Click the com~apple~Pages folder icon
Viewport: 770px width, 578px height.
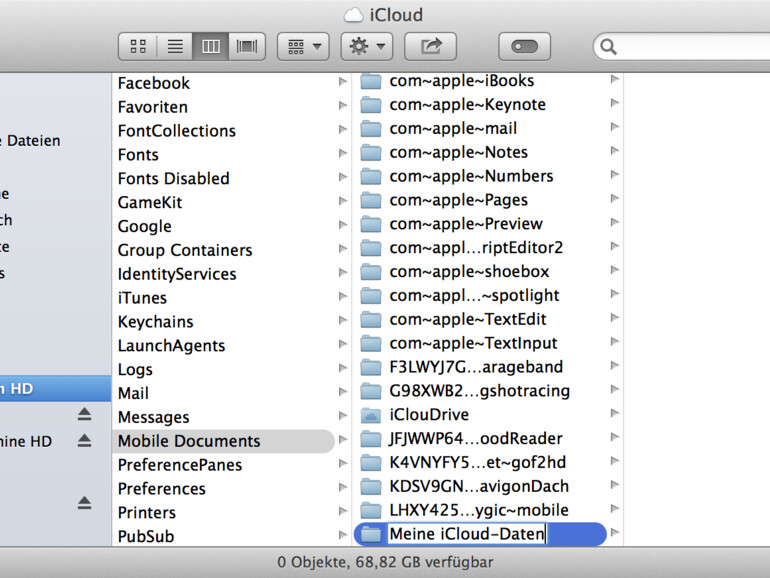pos(371,200)
